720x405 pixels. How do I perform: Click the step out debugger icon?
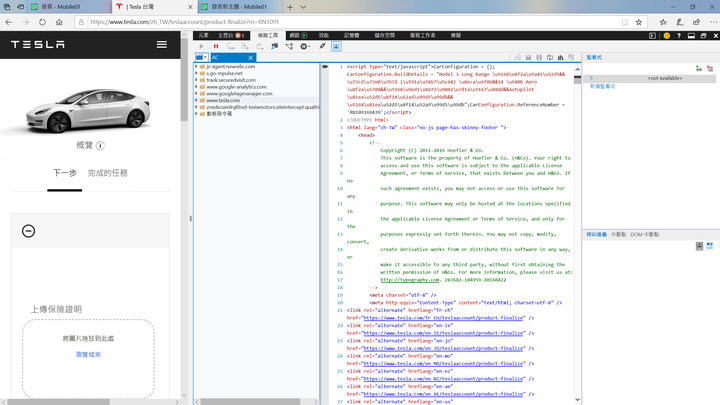pyautogui.click(x=260, y=46)
